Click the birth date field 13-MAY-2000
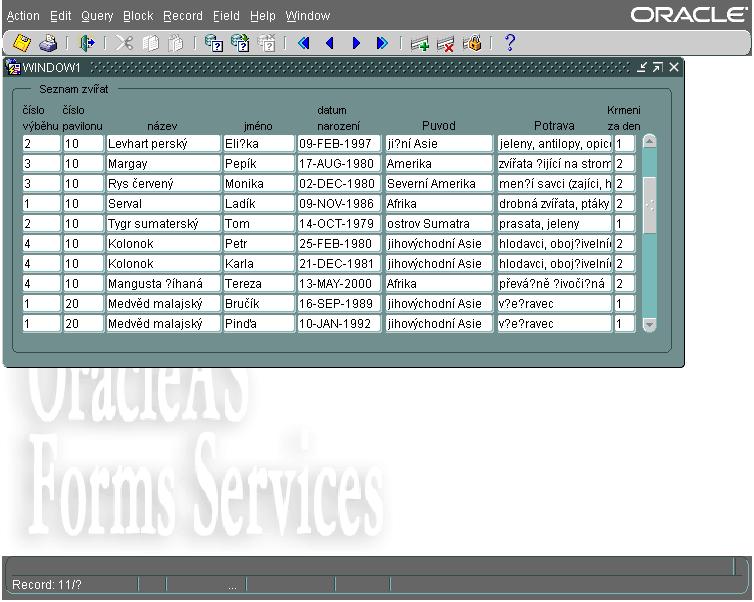 coord(338,284)
